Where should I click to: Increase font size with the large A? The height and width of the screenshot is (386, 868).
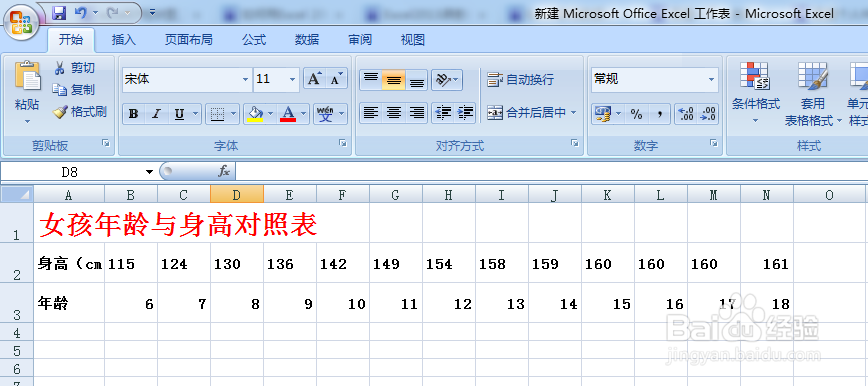[x=314, y=79]
